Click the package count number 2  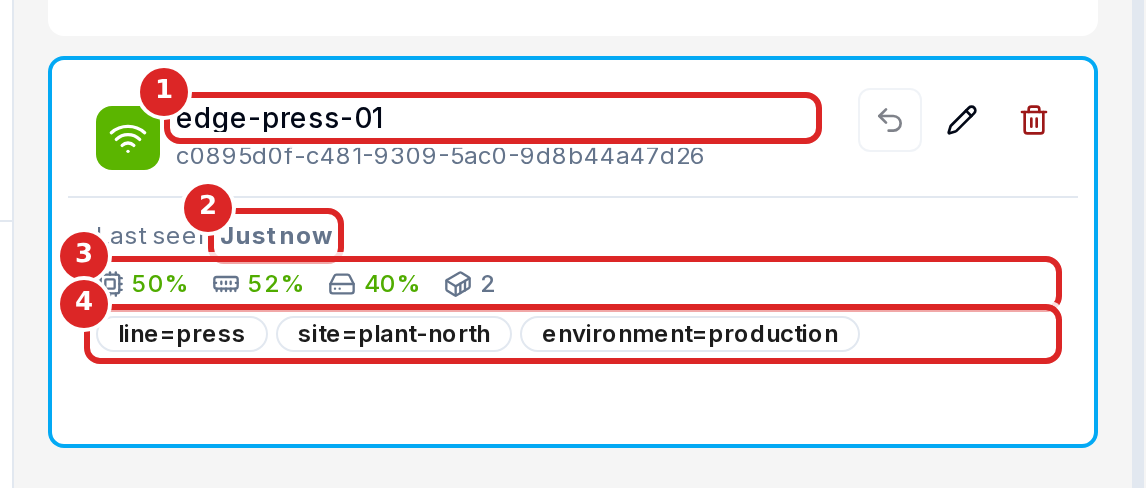click(x=487, y=283)
